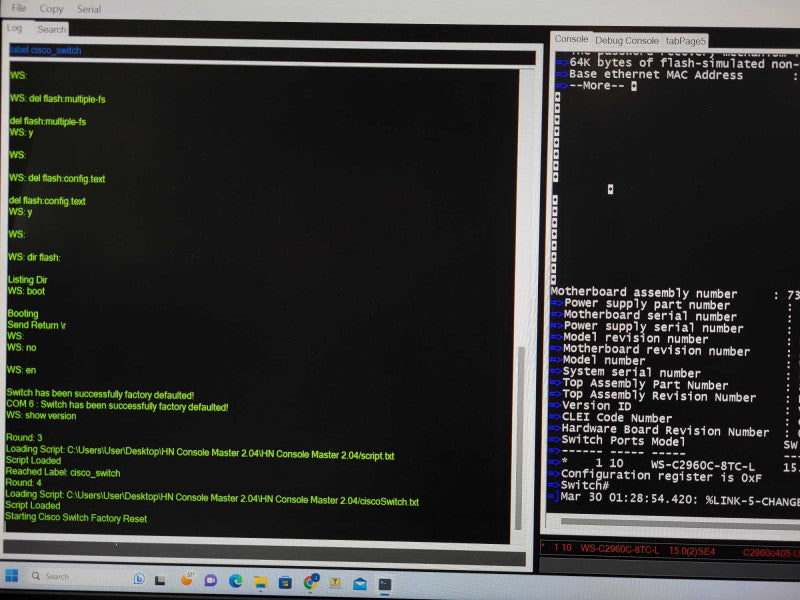Click 'Base ethernet MAC Address' console line
Screen dimensions: 800x600
tap(656, 74)
